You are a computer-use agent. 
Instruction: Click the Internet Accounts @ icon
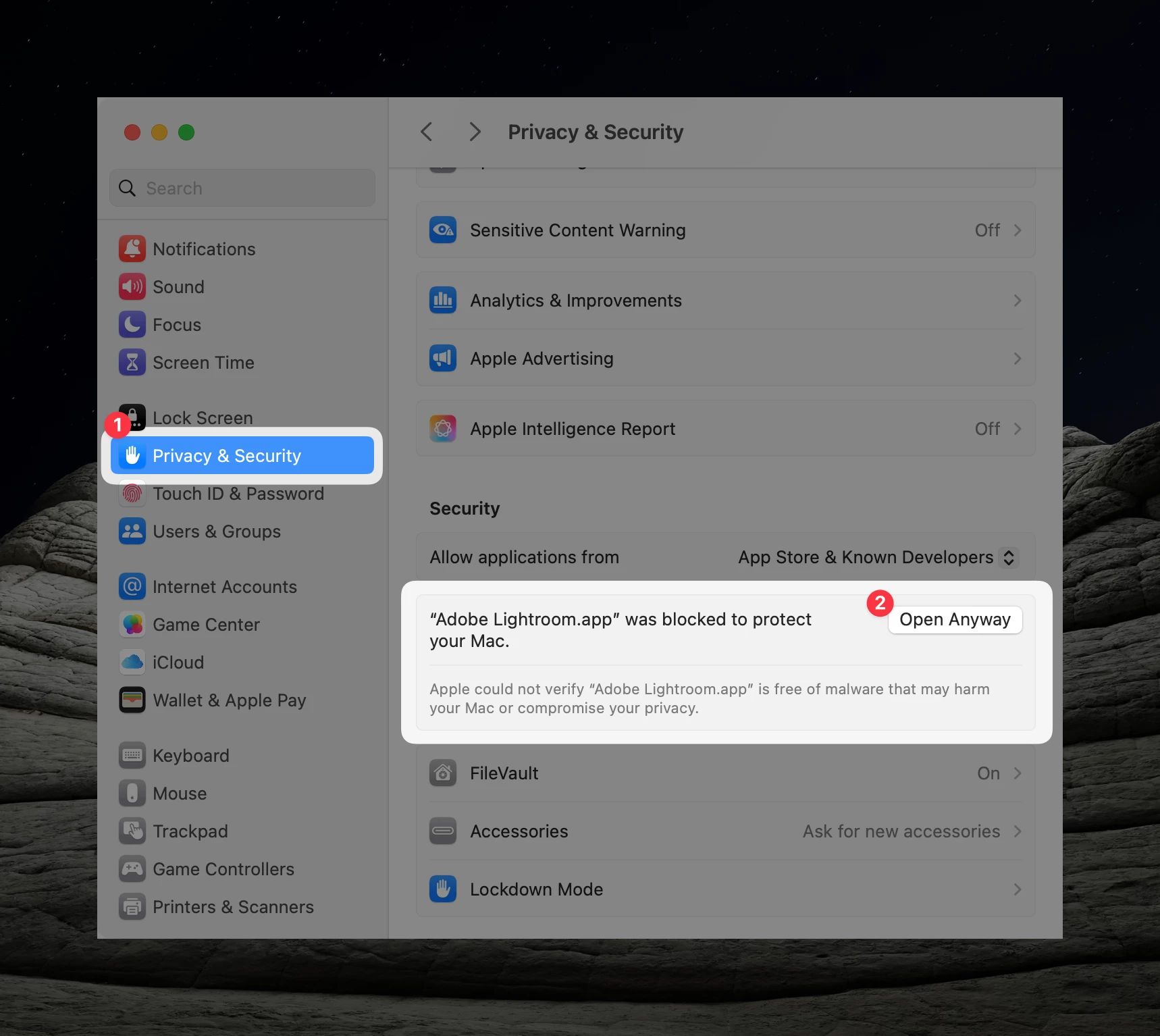(132, 587)
